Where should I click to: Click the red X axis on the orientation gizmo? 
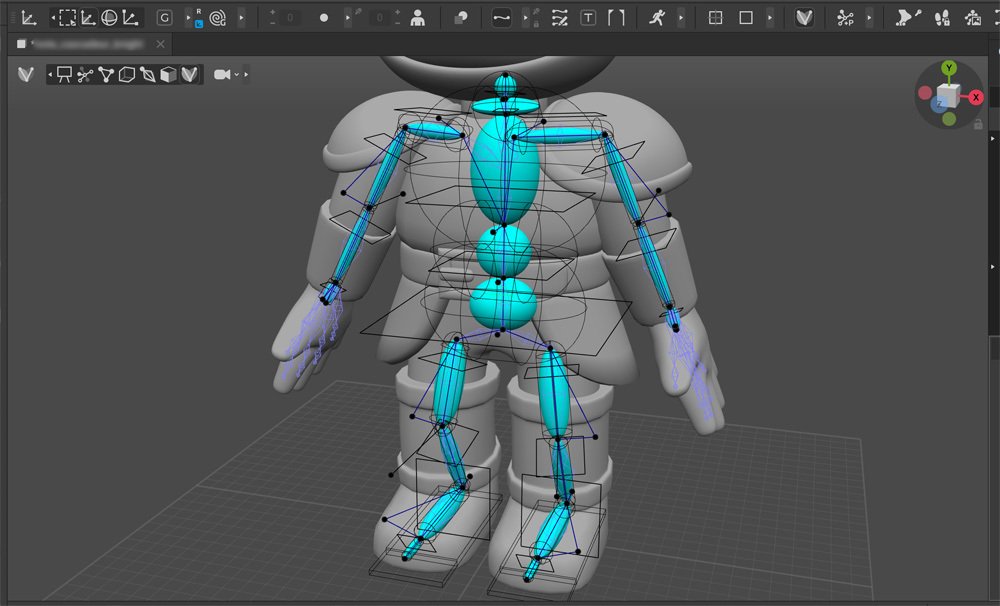click(x=976, y=97)
